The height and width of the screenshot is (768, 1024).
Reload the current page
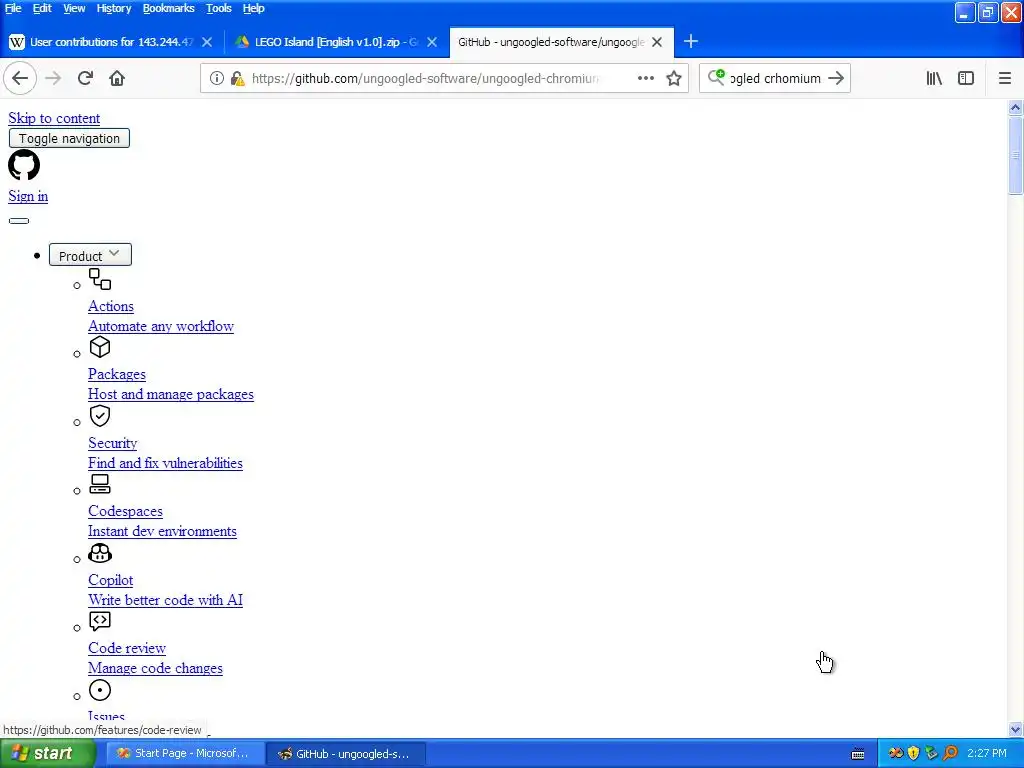pos(85,78)
